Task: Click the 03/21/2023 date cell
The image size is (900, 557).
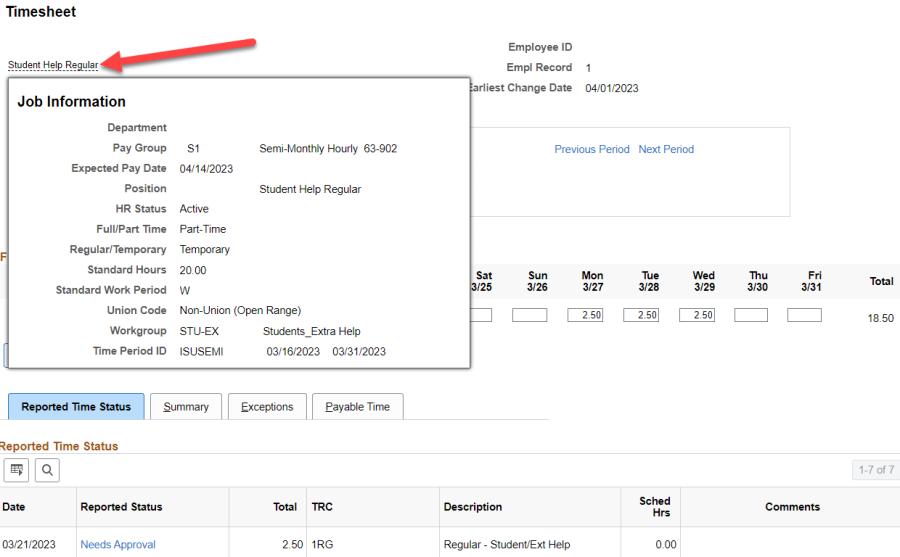Action: 29,544
